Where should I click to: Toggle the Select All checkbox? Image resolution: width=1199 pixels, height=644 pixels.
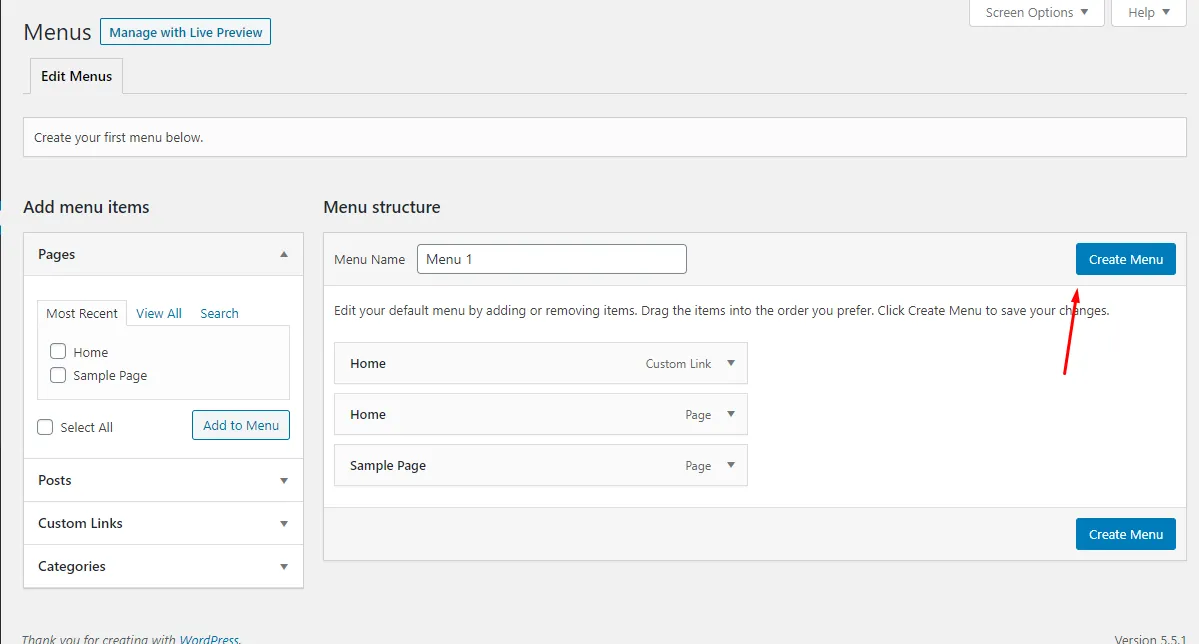(45, 427)
